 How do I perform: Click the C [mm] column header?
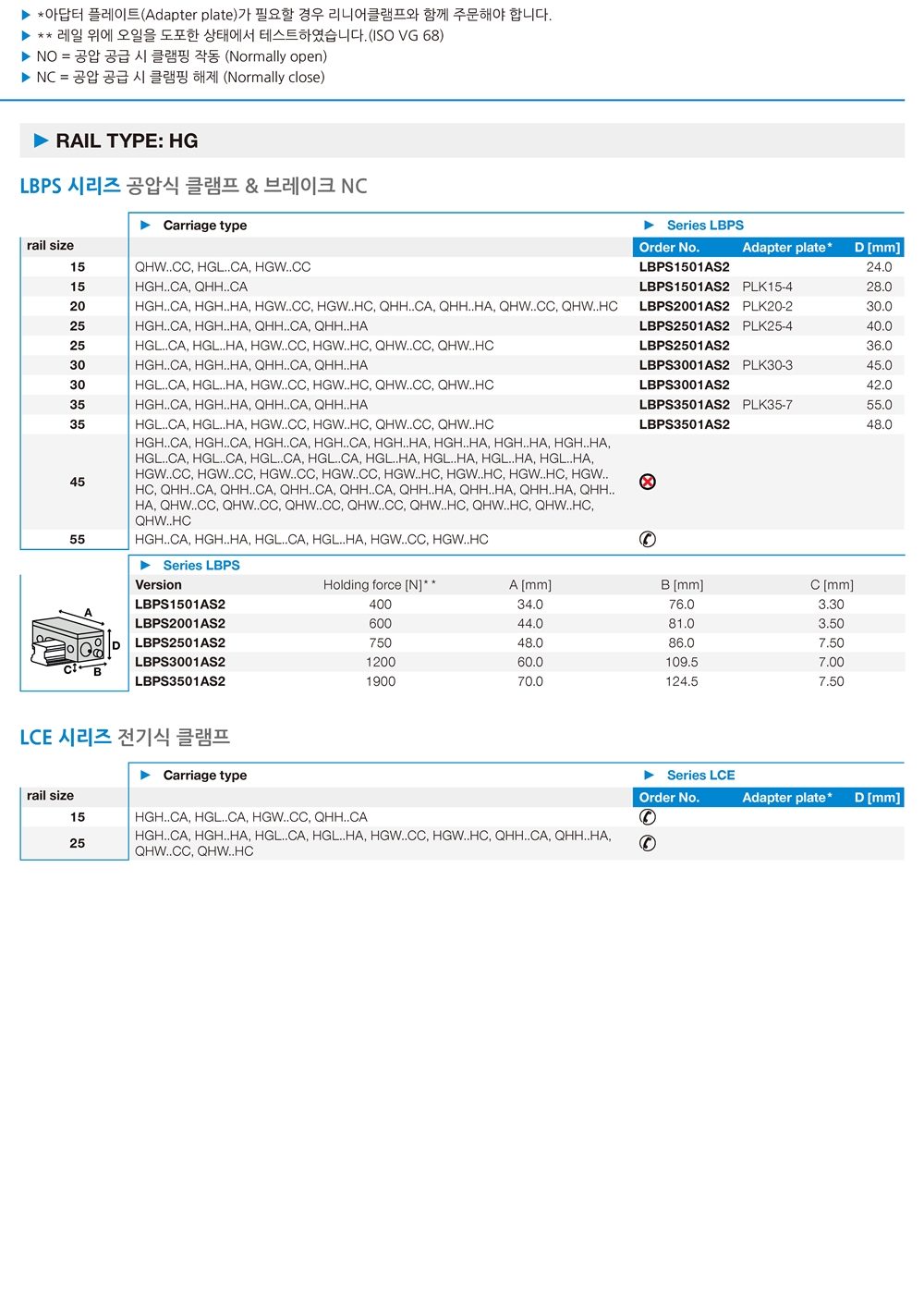832,585
